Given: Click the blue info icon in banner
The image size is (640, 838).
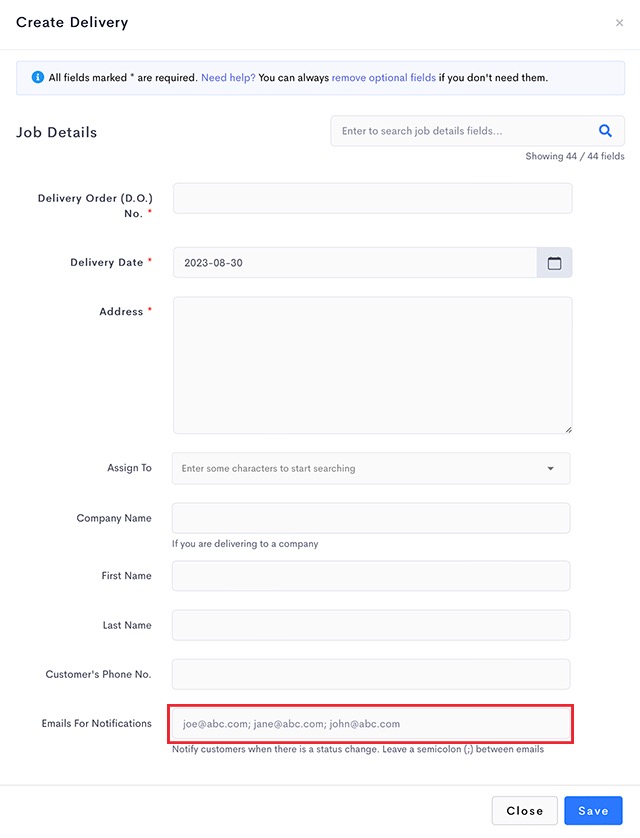Looking at the screenshot, I should (37, 77).
